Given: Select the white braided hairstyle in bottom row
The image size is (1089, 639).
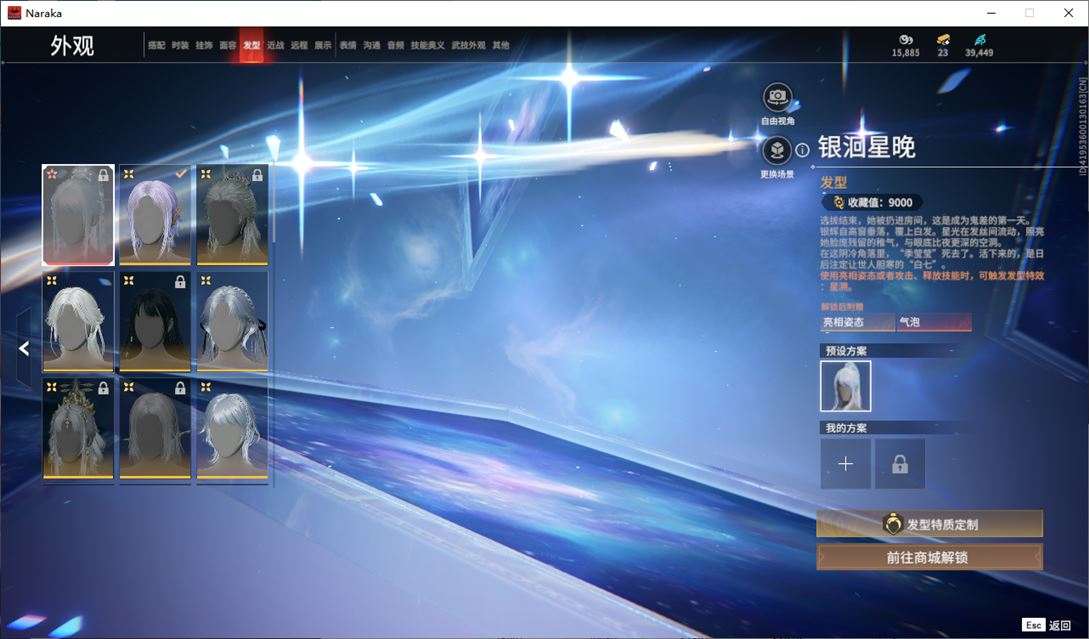Looking at the screenshot, I should [x=232, y=429].
